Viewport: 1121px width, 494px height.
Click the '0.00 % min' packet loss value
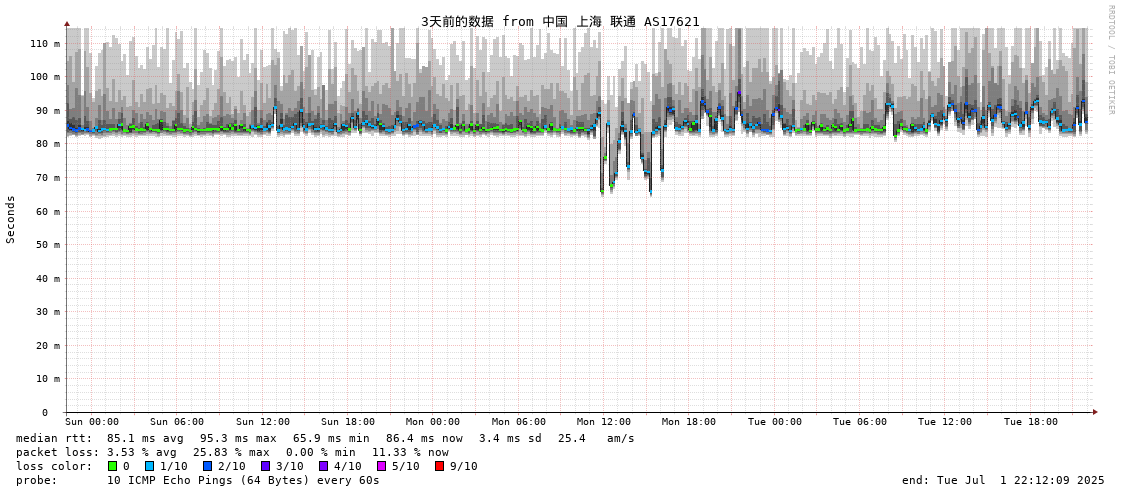[x=320, y=453]
